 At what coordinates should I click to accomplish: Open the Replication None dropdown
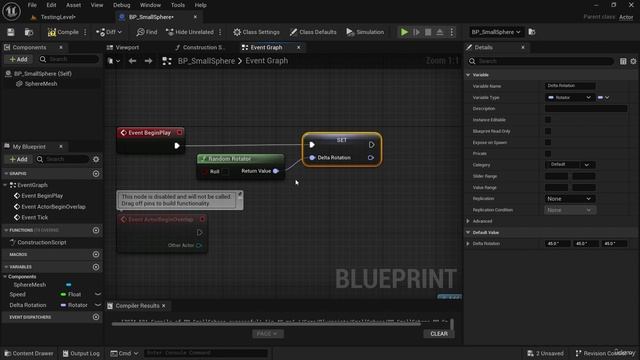(x=569, y=199)
